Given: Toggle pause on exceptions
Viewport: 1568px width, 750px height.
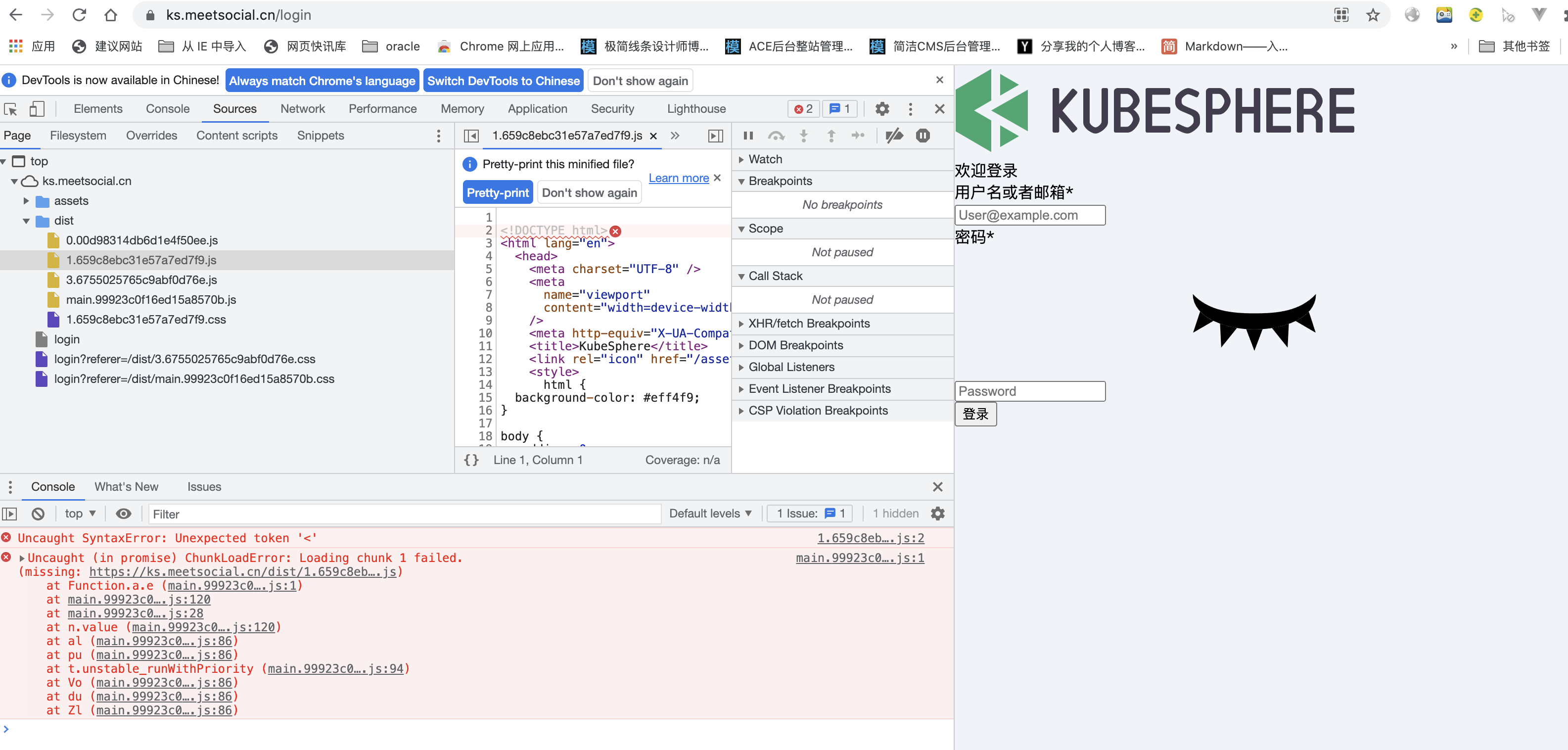Looking at the screenshot, I should coord(923,136).
